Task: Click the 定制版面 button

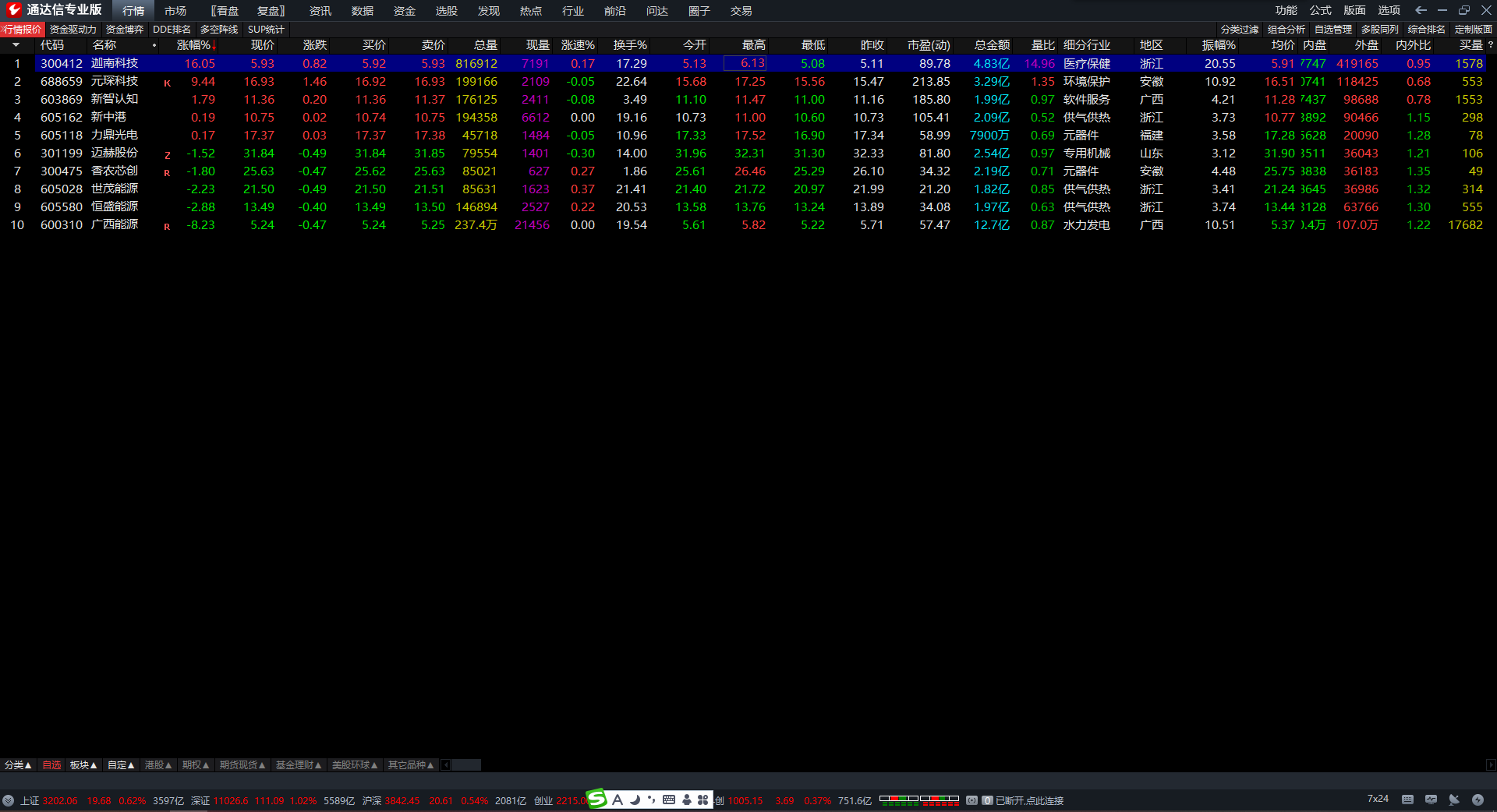Action: tap(1474, 30)
